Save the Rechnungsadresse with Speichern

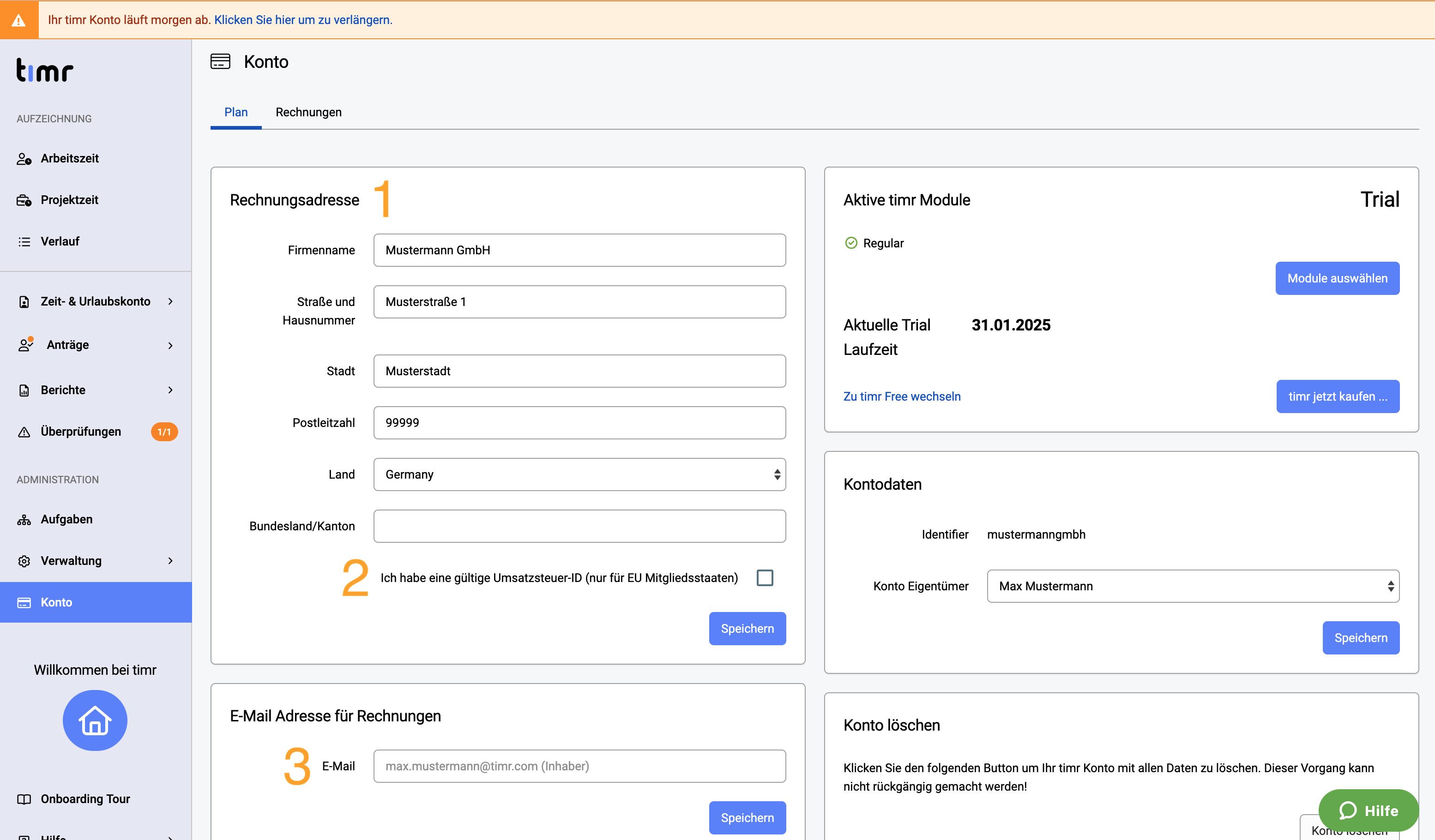(747, 629)
